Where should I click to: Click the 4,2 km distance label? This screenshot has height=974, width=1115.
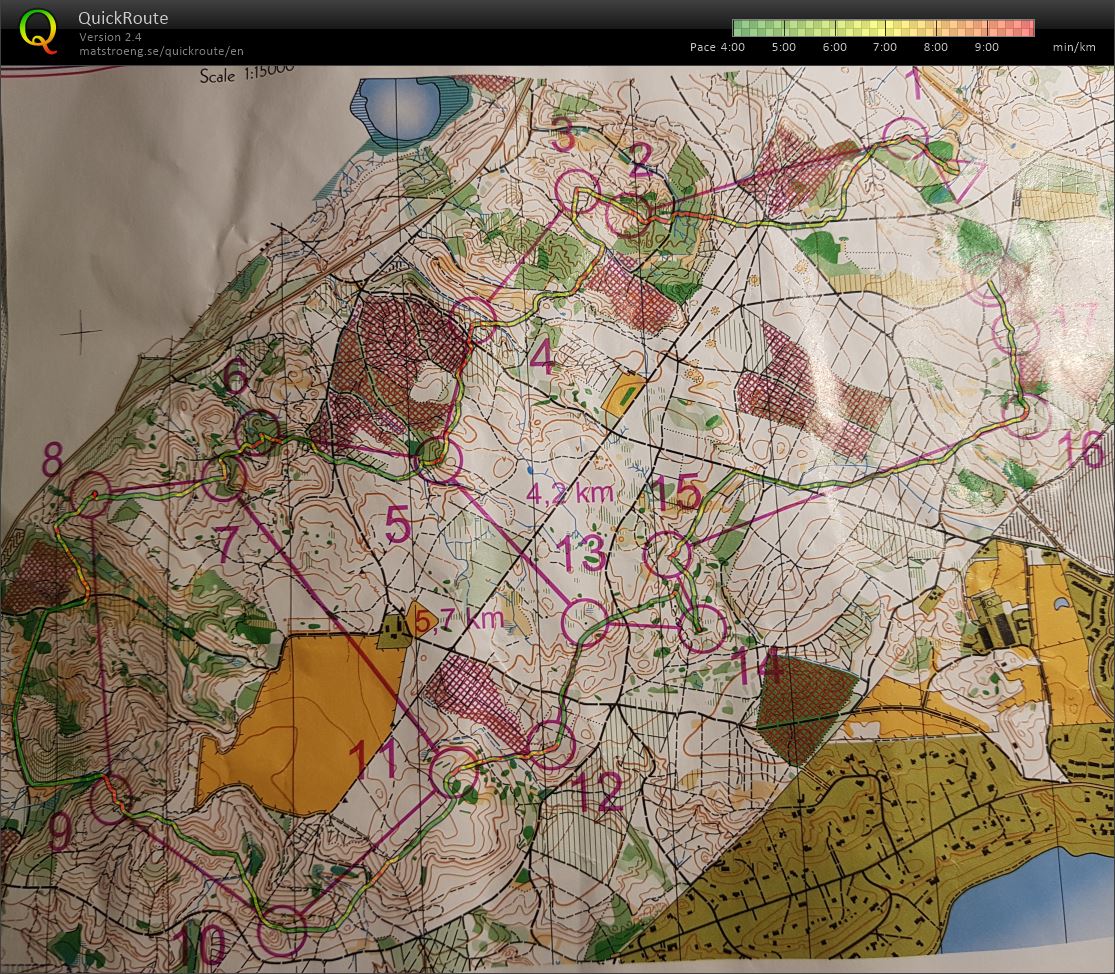pos(570,492)
